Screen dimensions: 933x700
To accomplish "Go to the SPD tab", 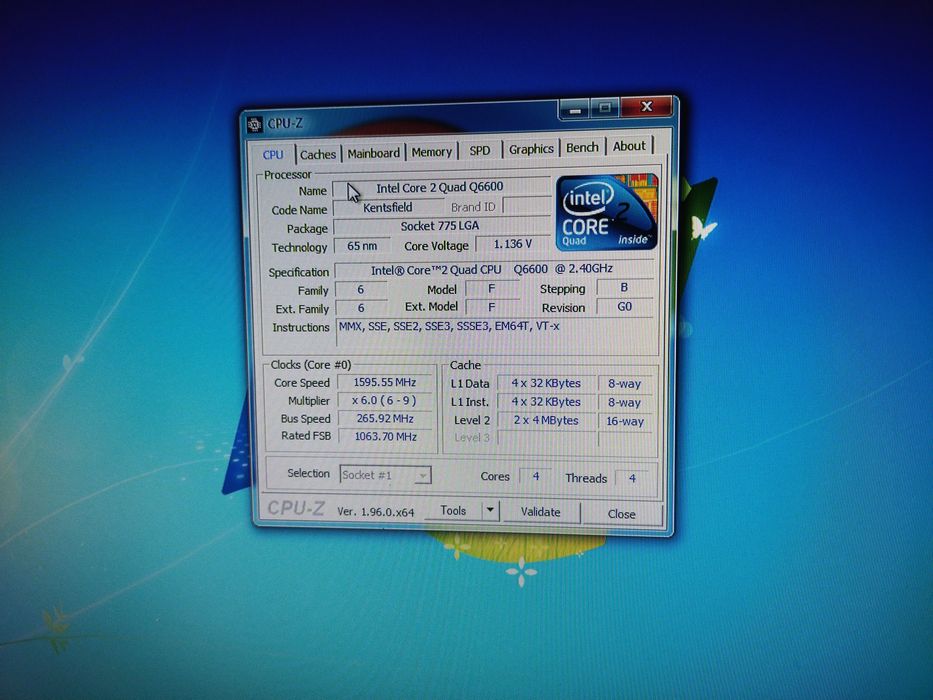I will coord(480,151).
